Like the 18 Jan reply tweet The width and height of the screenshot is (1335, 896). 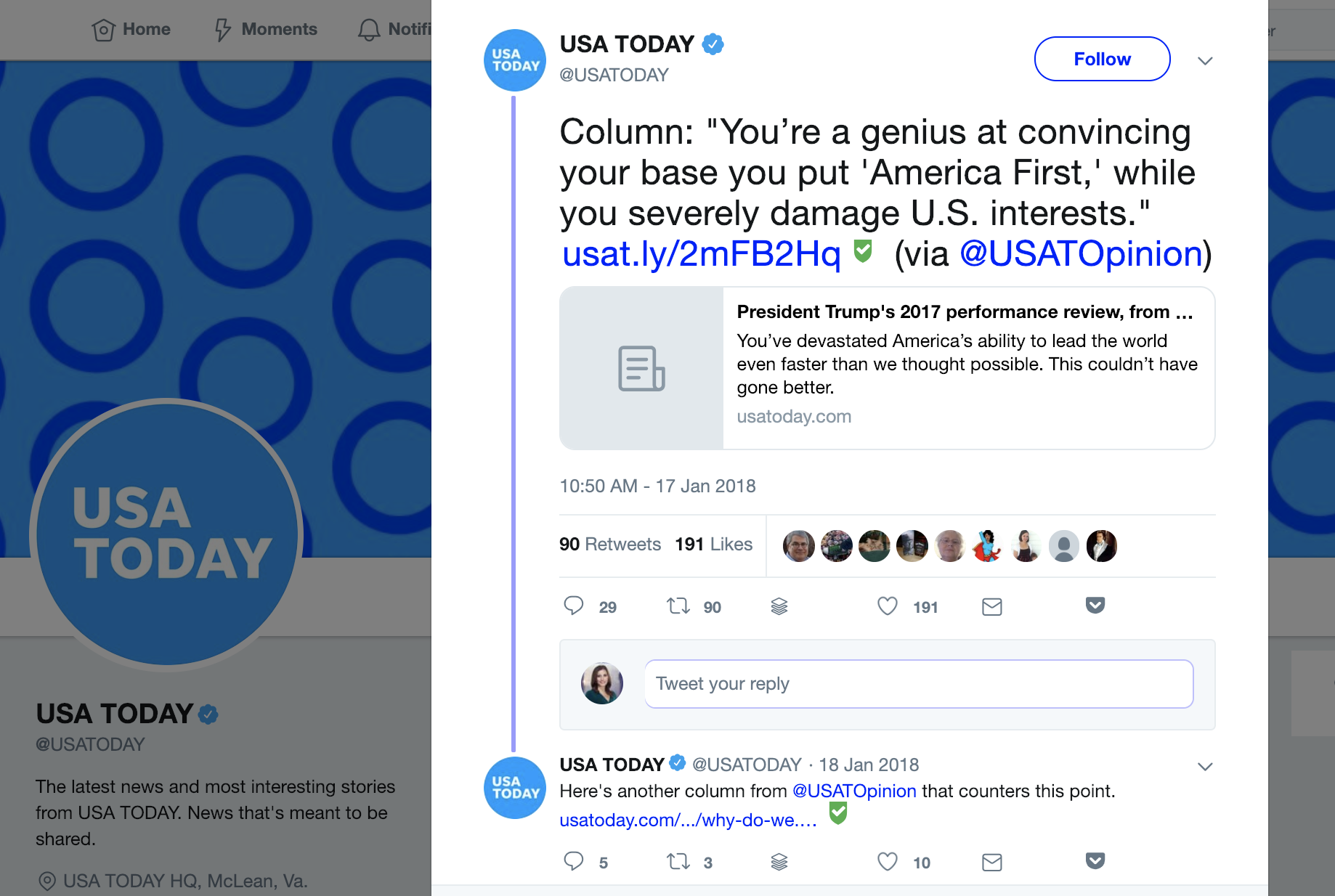point(887,861)
